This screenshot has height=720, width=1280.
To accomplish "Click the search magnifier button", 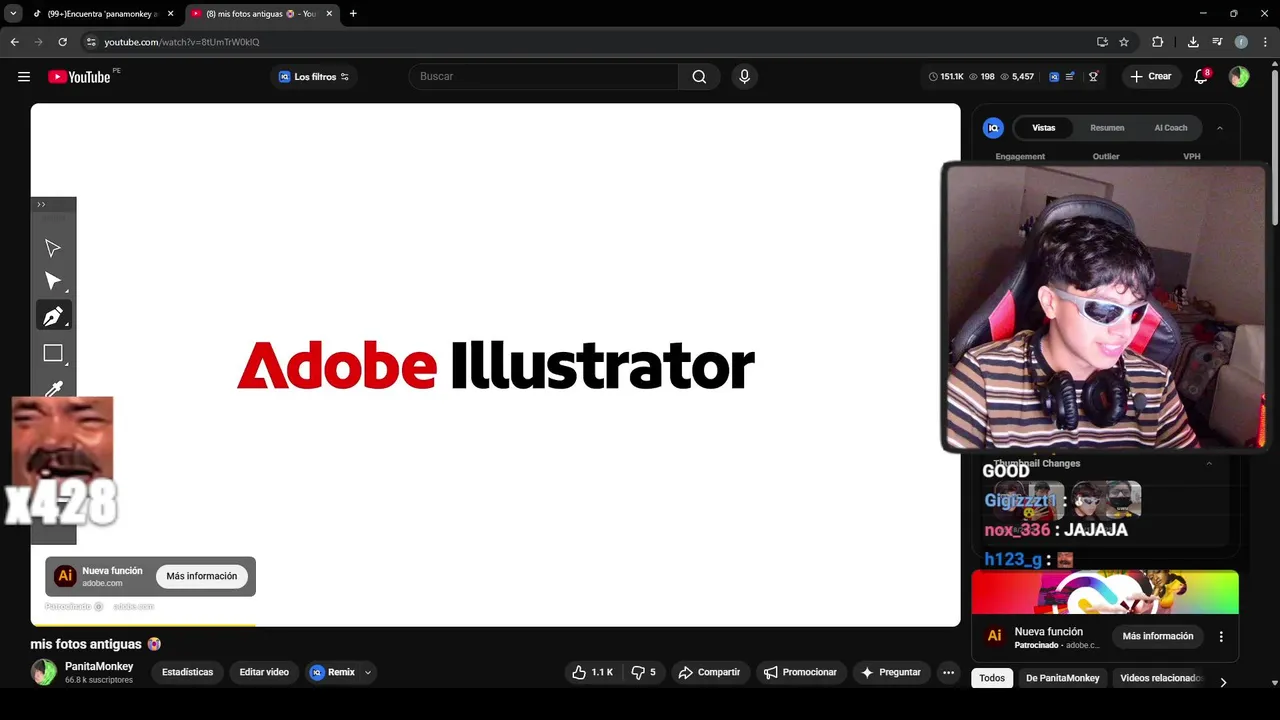I will pyautogui.click(x=699, y=77).
